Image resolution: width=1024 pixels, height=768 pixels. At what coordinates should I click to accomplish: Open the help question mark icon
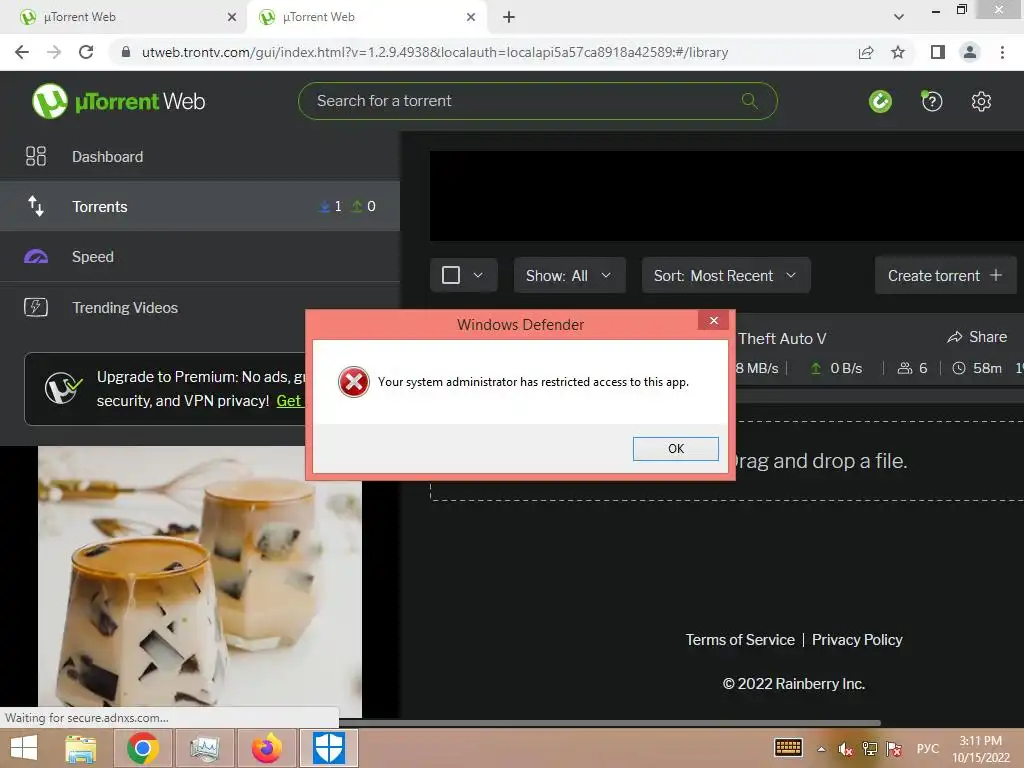click(x=931, y=101)
